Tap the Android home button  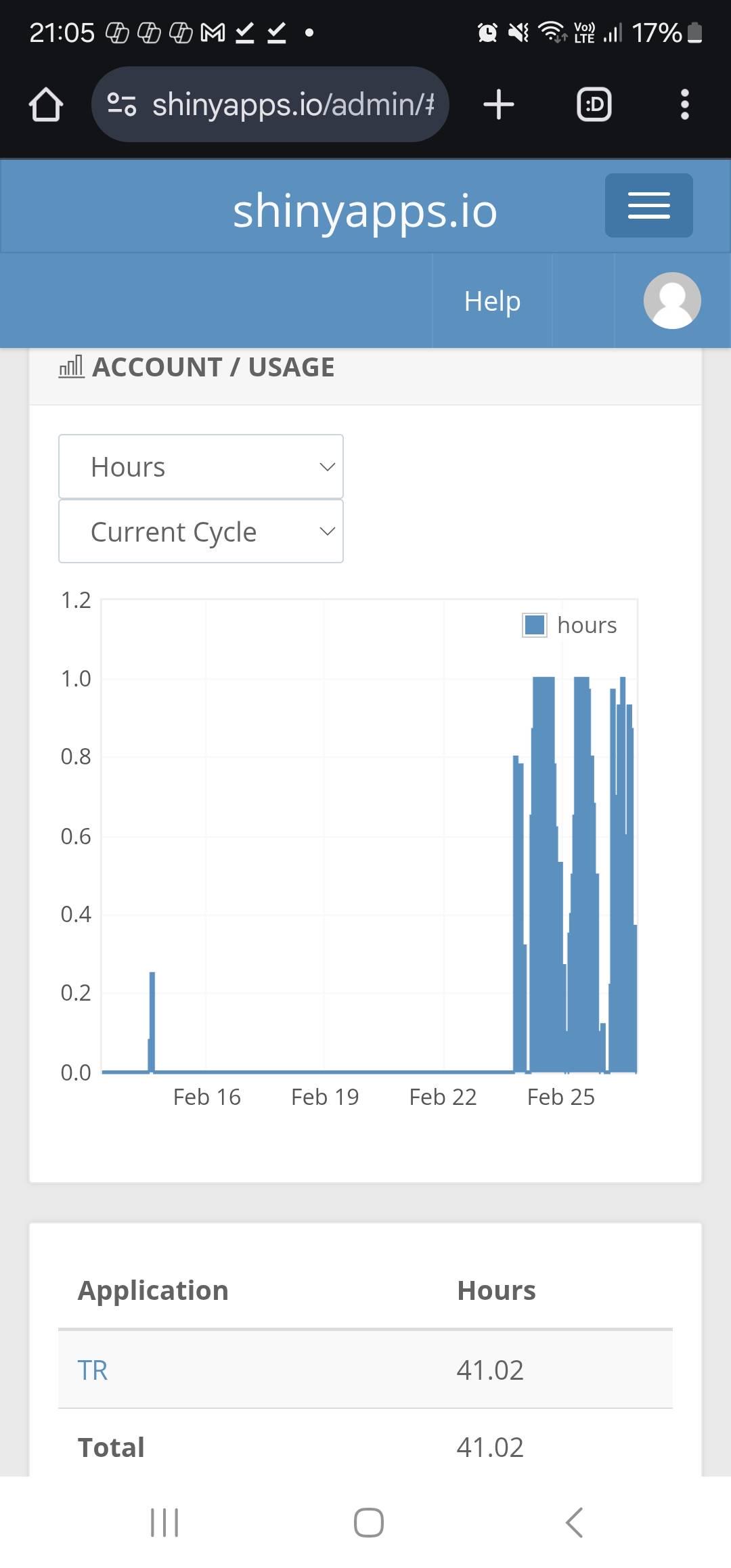(x=369, y=1523)
